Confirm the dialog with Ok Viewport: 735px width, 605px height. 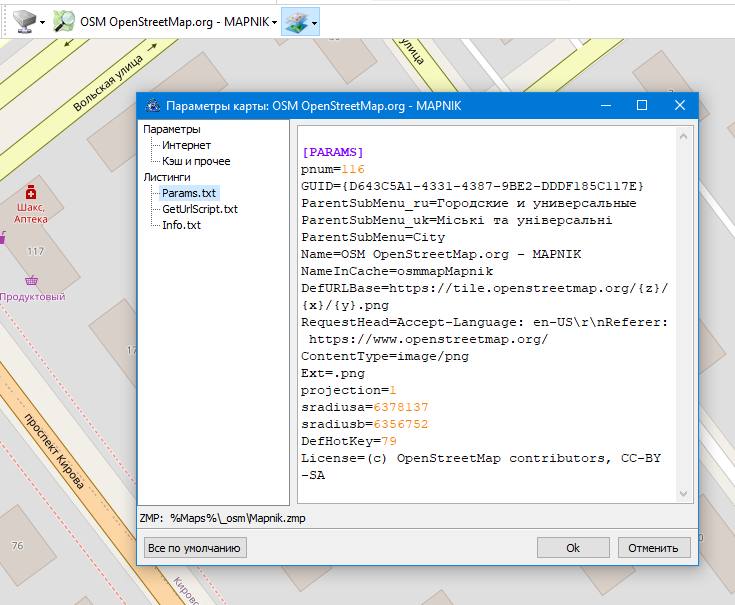[x=573, y=547]
